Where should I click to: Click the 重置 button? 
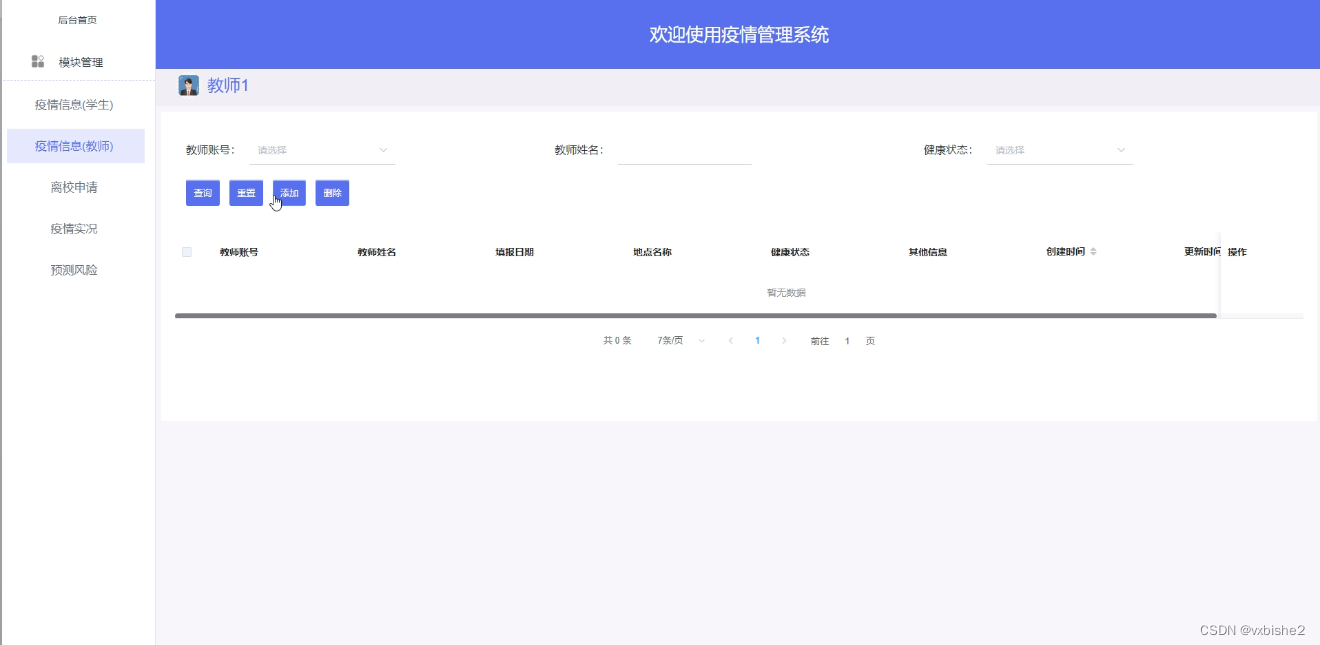click(x=246, y=193)
